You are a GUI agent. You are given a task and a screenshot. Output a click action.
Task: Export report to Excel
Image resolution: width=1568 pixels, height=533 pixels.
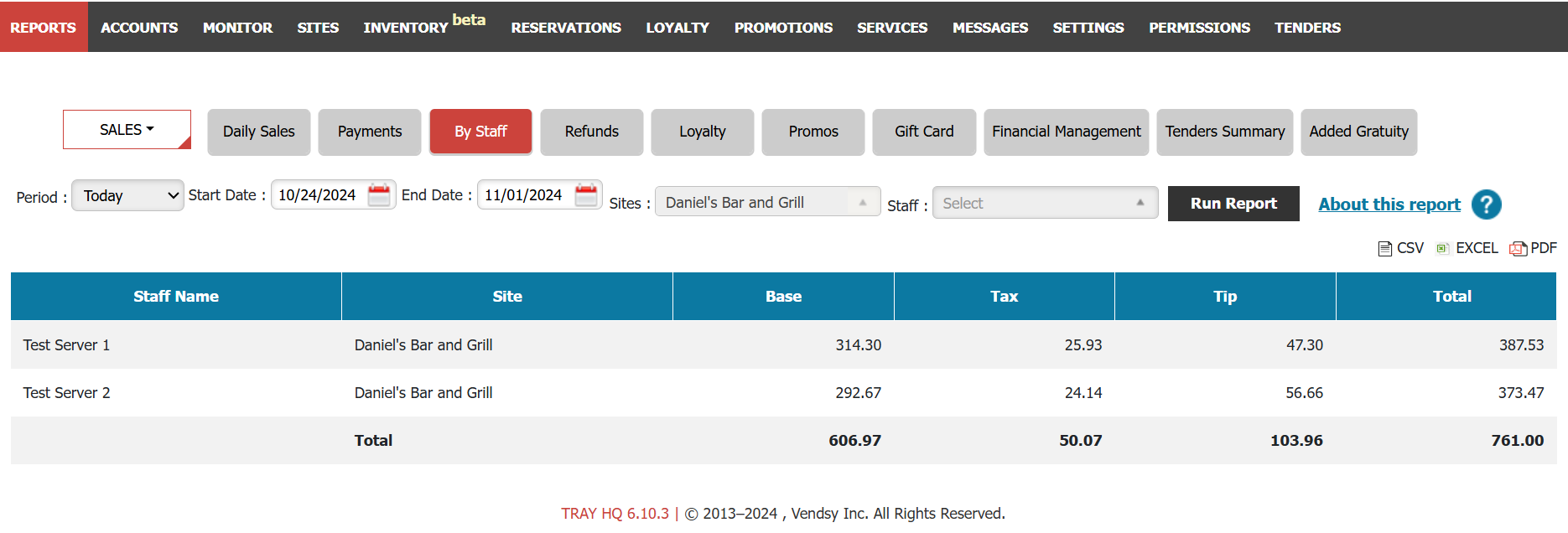(x=1467, y=248)
